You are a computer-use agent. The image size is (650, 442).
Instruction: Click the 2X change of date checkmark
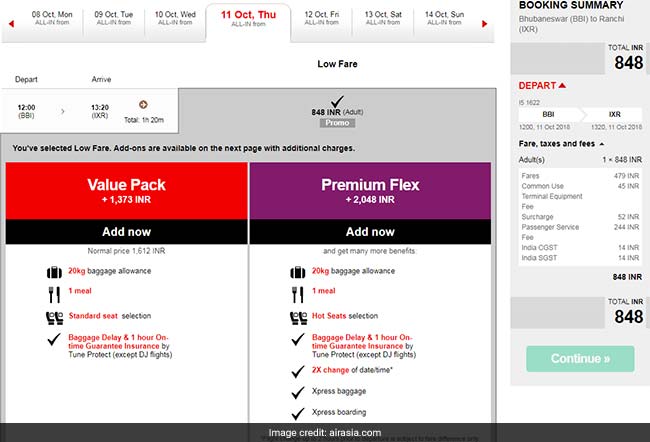point(296,371)
